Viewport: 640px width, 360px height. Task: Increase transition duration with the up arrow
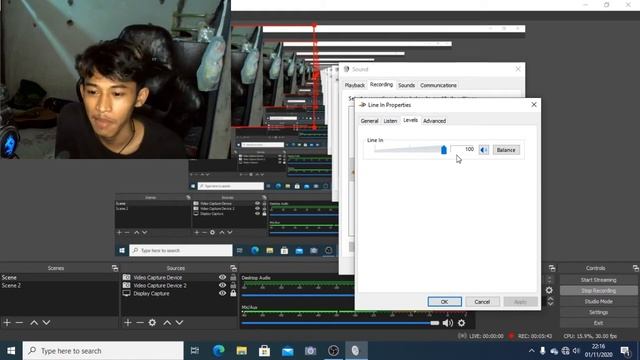coord(550,300)
